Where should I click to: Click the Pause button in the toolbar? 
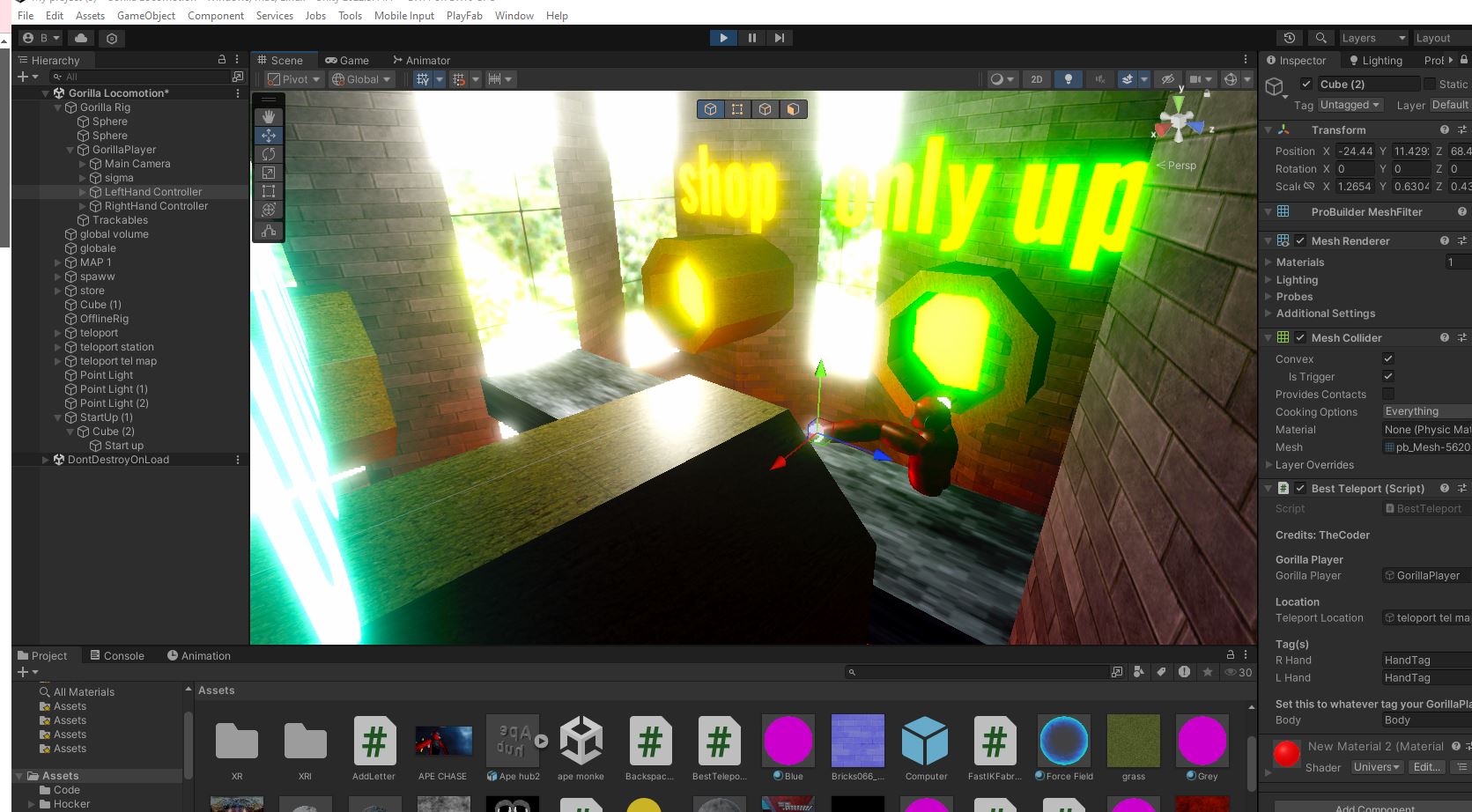(x=751, y=38)
